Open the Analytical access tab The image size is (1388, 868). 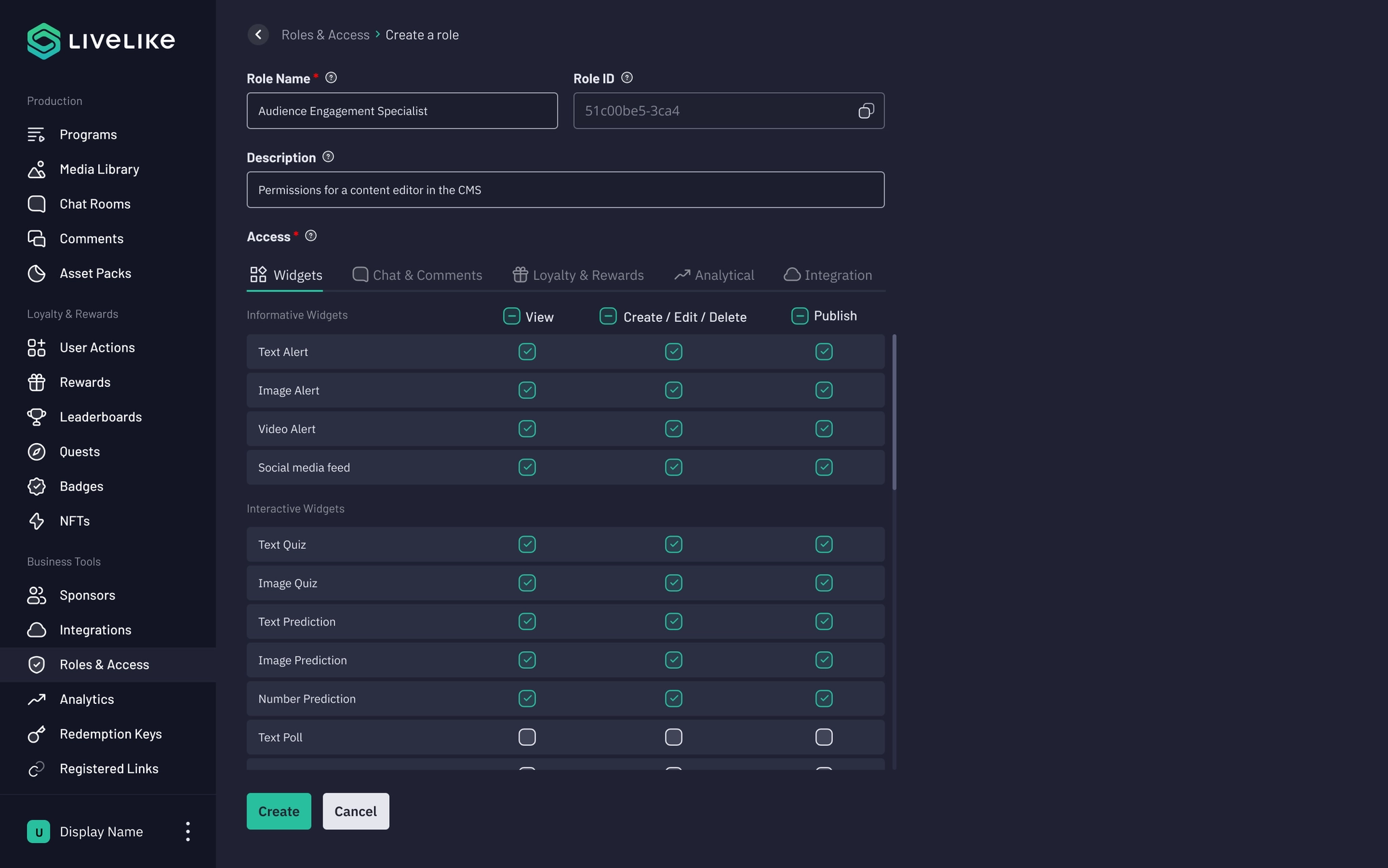(x=714, y=275)
